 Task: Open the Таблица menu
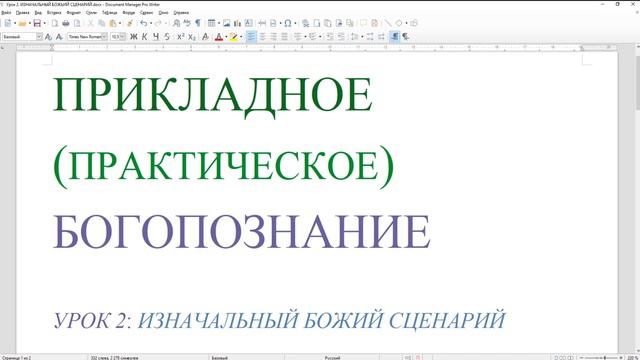tap(109, 13)
